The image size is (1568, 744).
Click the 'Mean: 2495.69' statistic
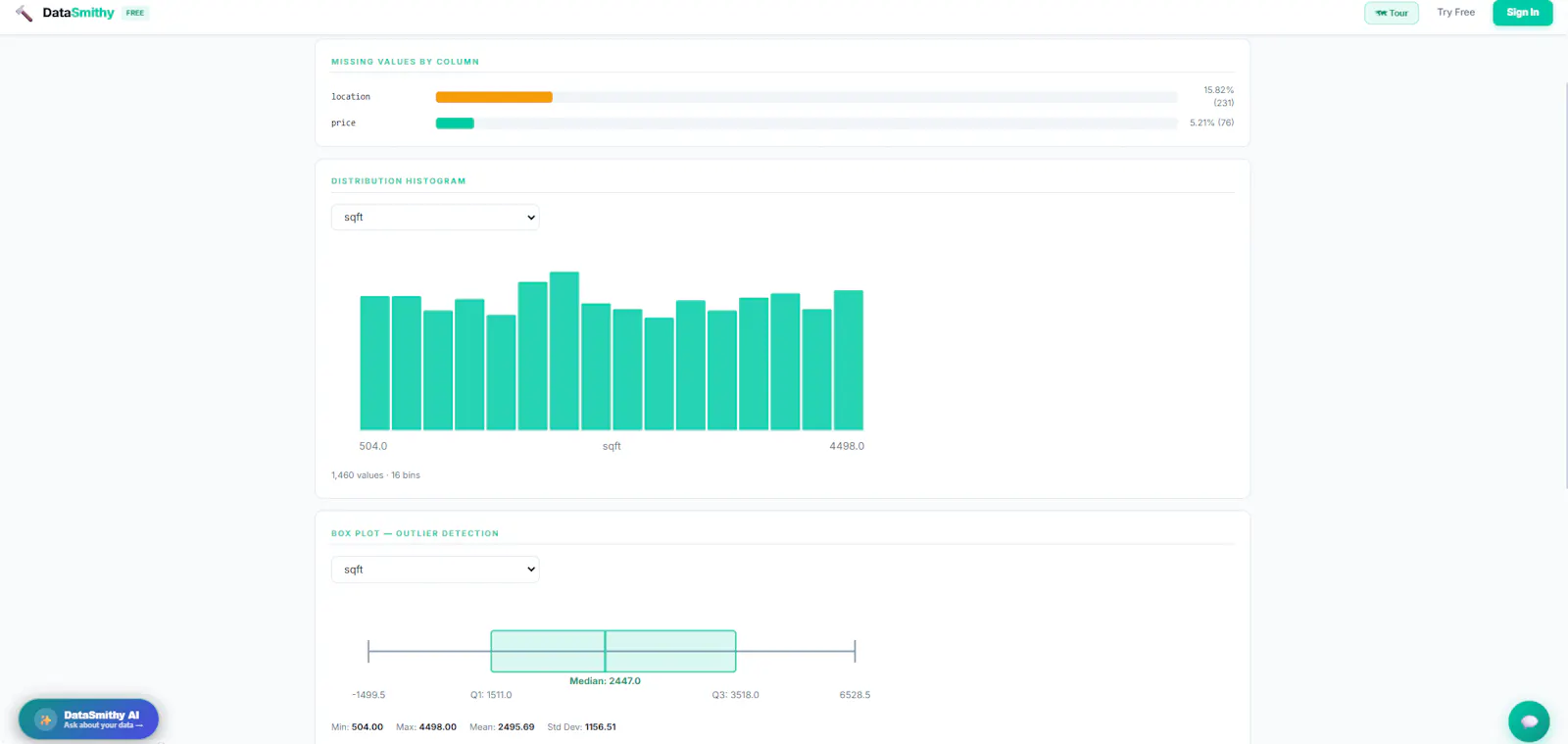502,727
